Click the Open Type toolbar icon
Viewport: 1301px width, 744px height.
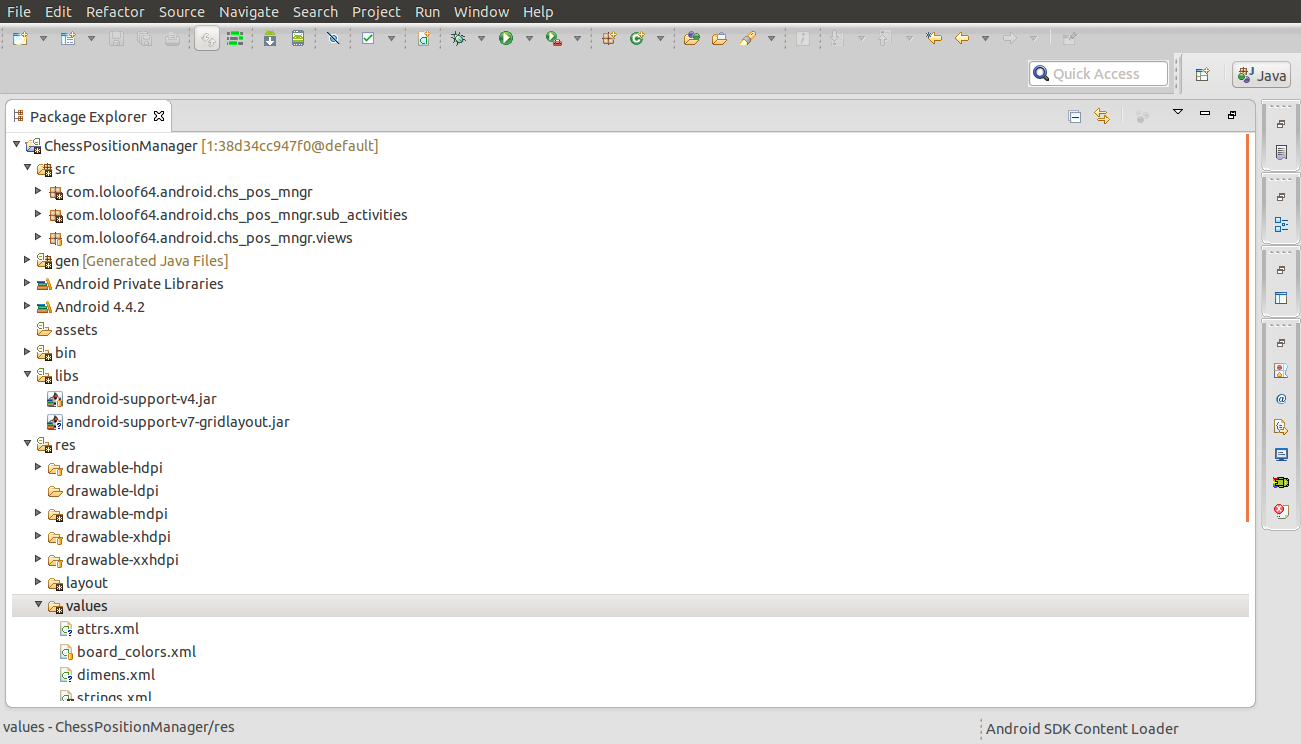point(691,39)
